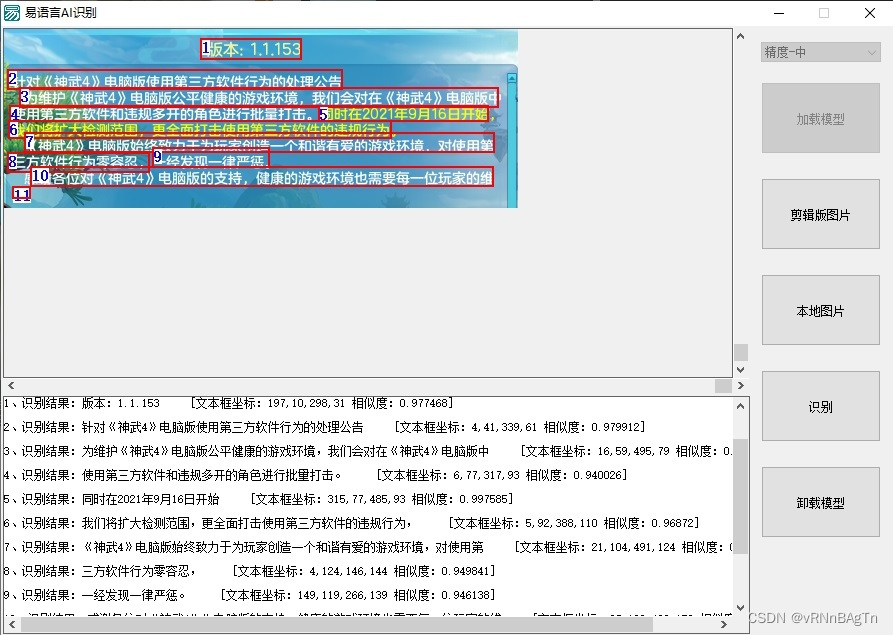The height and width of the screenshot is (635, 893).
Task: Click result row 1 版本：1.1.153
Action: (x=229, y=403)
